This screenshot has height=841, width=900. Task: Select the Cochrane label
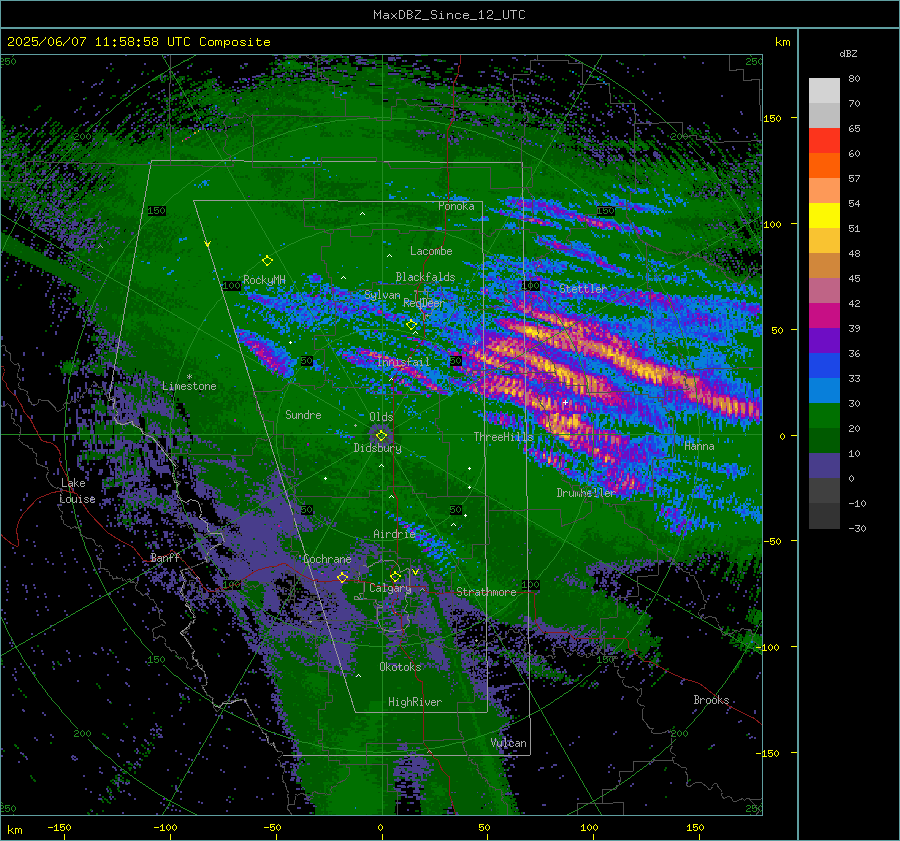pos(327,559)
